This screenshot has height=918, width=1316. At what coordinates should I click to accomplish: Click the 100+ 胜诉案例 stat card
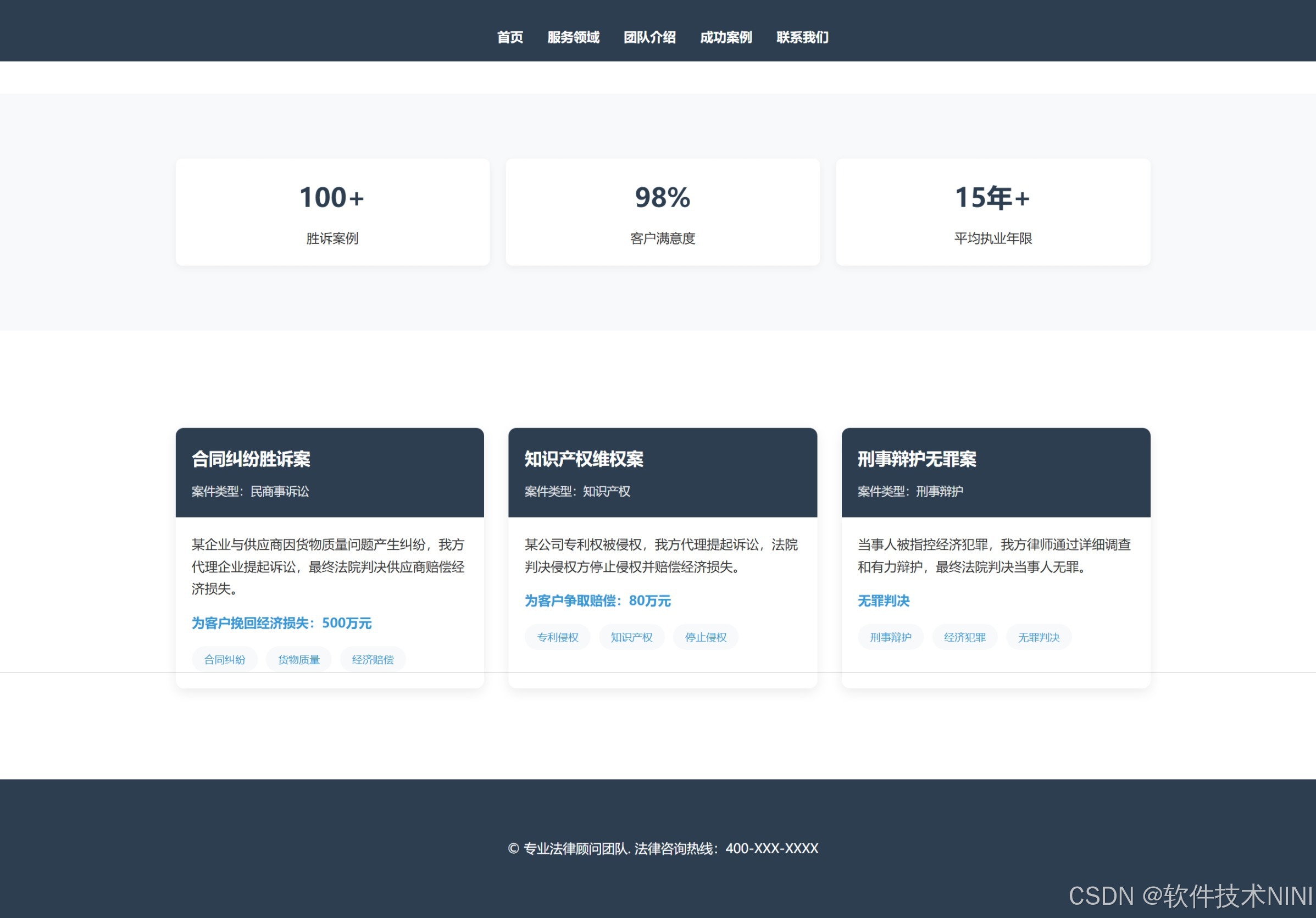pyautogui.click(x=332, y=212)
